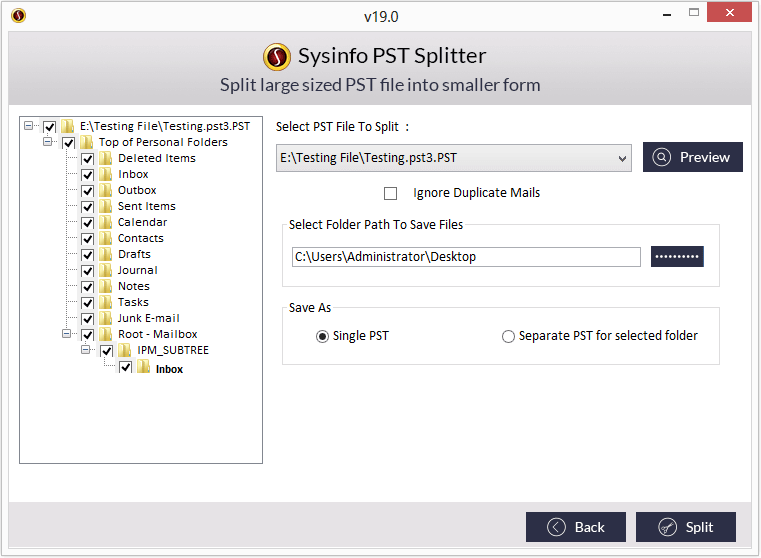
Task: Select the Tasks folder label
Action: pyautogui.click(x=133, y=302)
